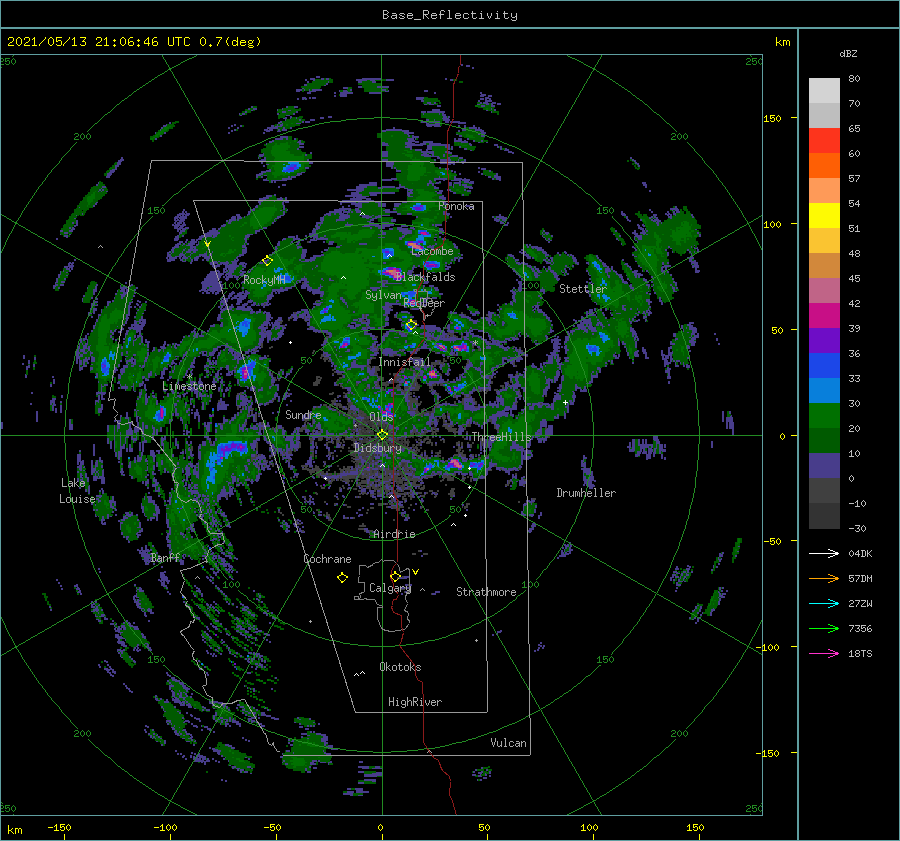900x841 pixels.
Task: Click the Blackfalds label
Action: [x=425, y=277]
